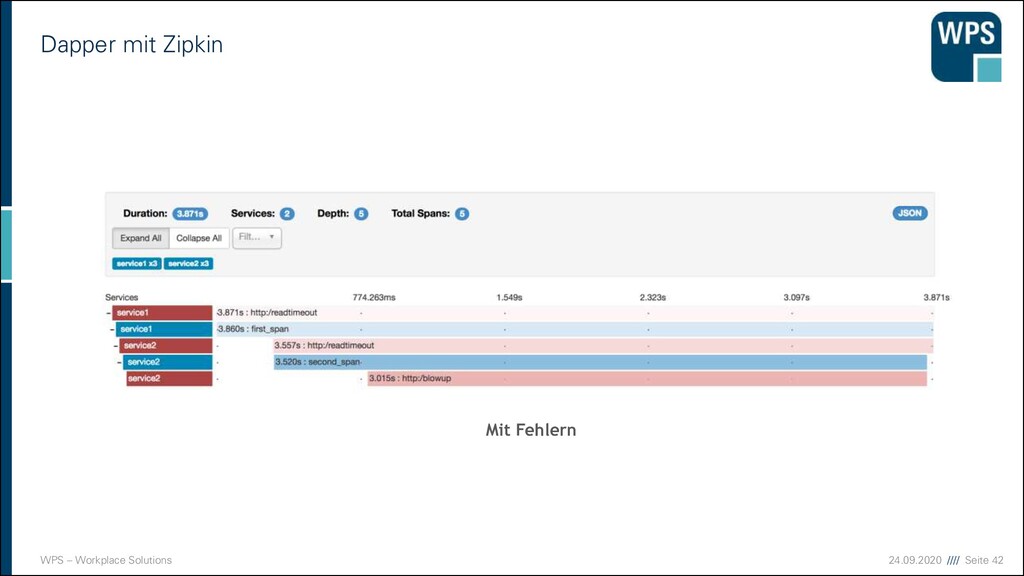Click the Expand All button

(x=140, y=238)
